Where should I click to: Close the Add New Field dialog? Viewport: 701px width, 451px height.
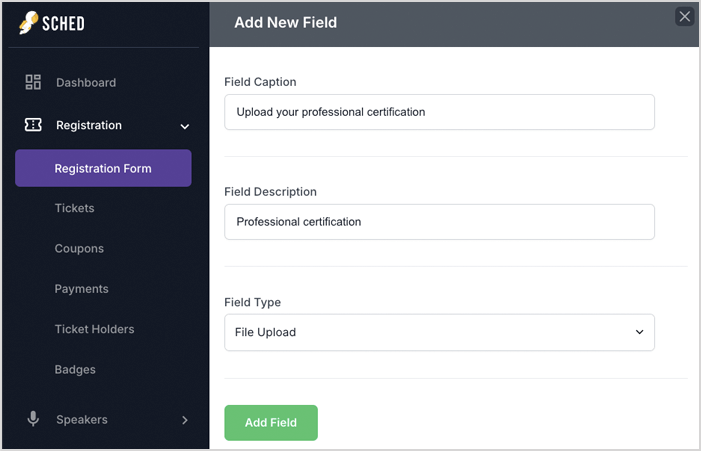coord(684,17)
